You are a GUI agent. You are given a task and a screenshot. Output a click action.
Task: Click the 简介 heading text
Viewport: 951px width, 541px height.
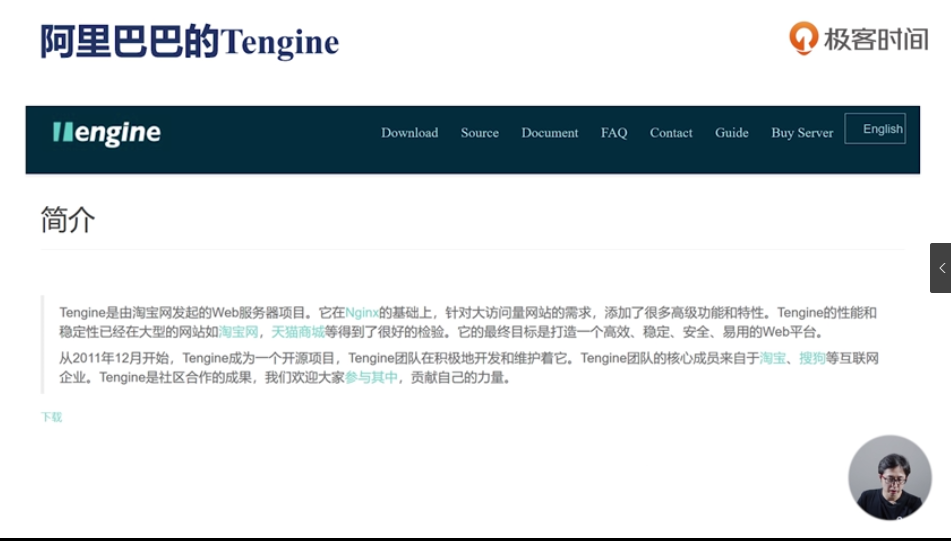pyautogui.click(x=68, y=220)
